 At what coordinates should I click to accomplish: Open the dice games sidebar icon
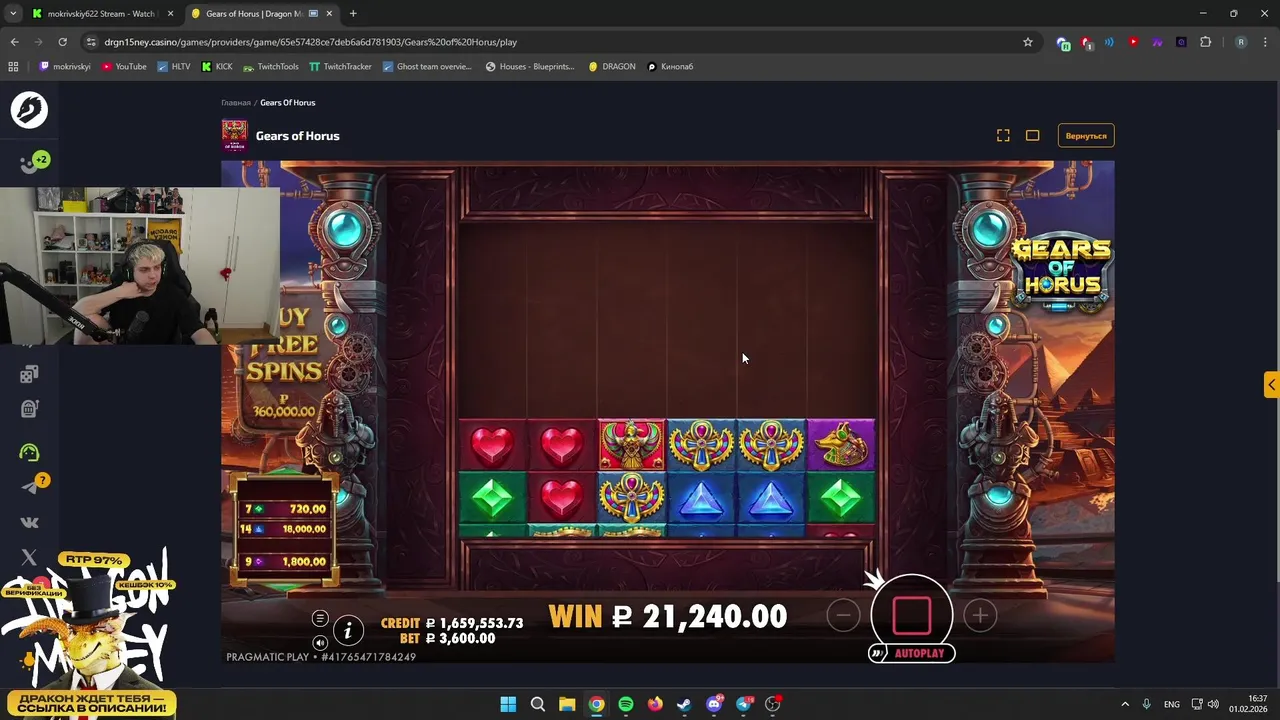29,374
